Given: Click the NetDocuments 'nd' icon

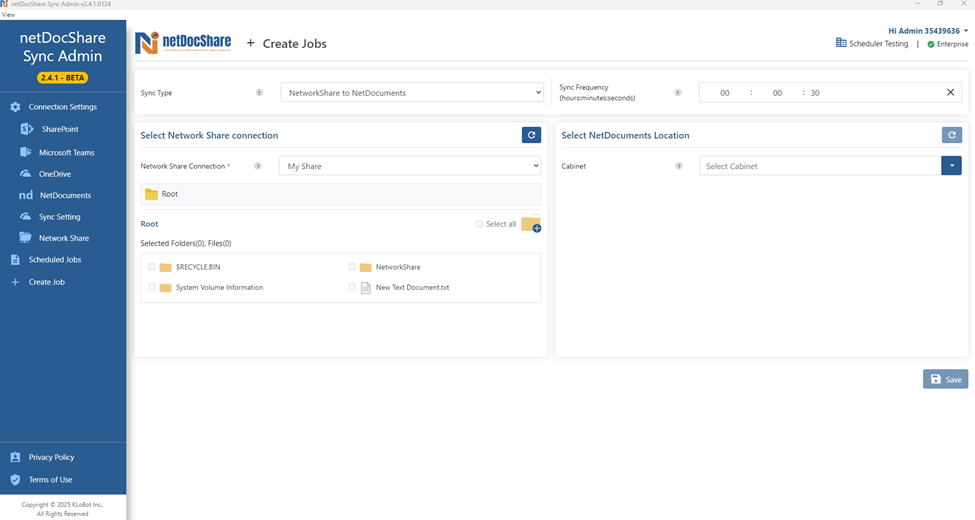Looking at the screenshot, I should pyautogui.click(x=25, y=195).
